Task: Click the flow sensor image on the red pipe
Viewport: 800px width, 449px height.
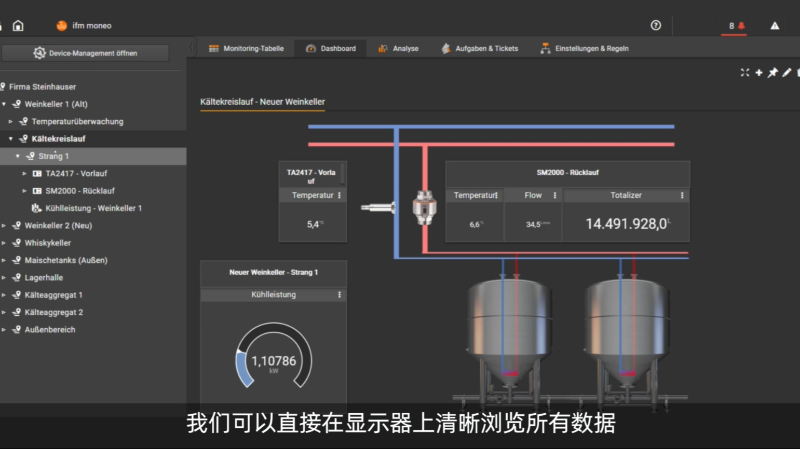Action: pos(424,208)
